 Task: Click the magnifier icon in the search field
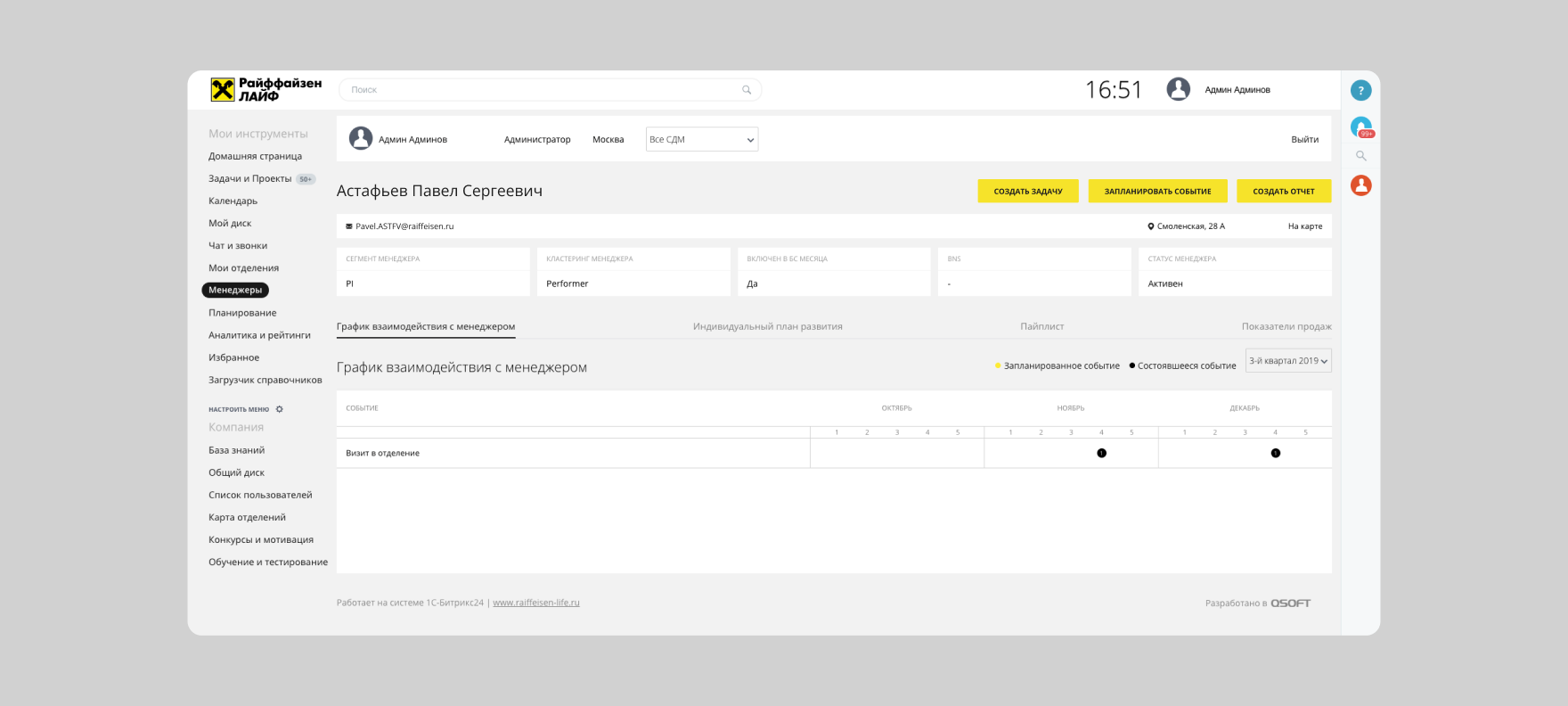point(747,90)
